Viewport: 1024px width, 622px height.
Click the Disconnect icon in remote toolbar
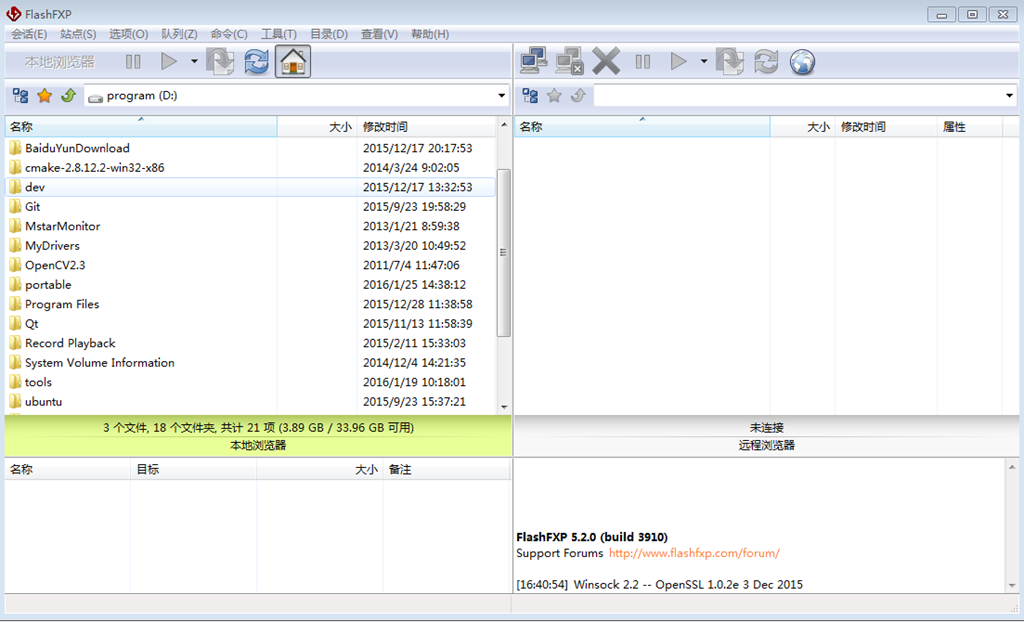point(570,62)
